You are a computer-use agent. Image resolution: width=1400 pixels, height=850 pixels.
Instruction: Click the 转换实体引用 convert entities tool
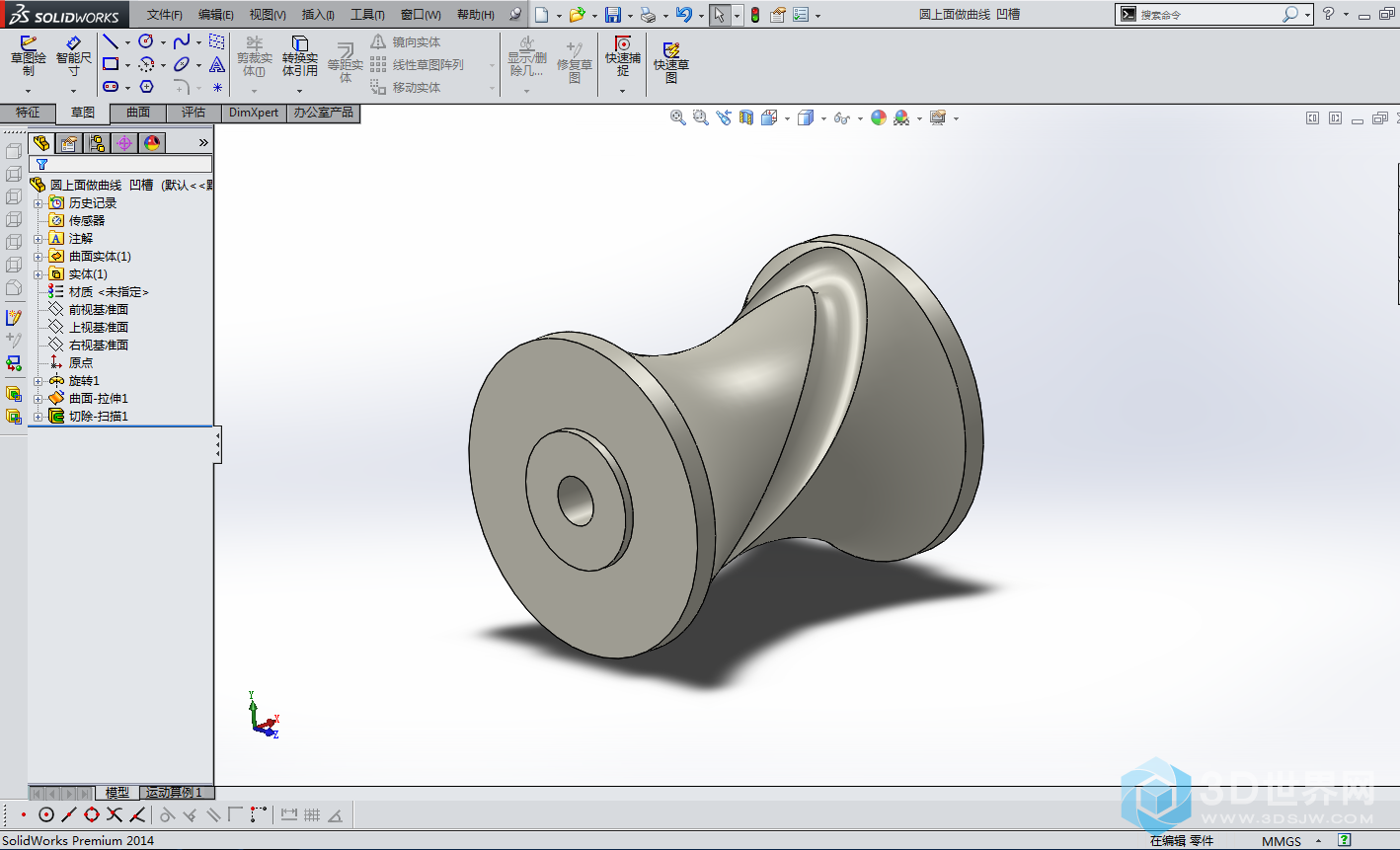pos(299,56)
